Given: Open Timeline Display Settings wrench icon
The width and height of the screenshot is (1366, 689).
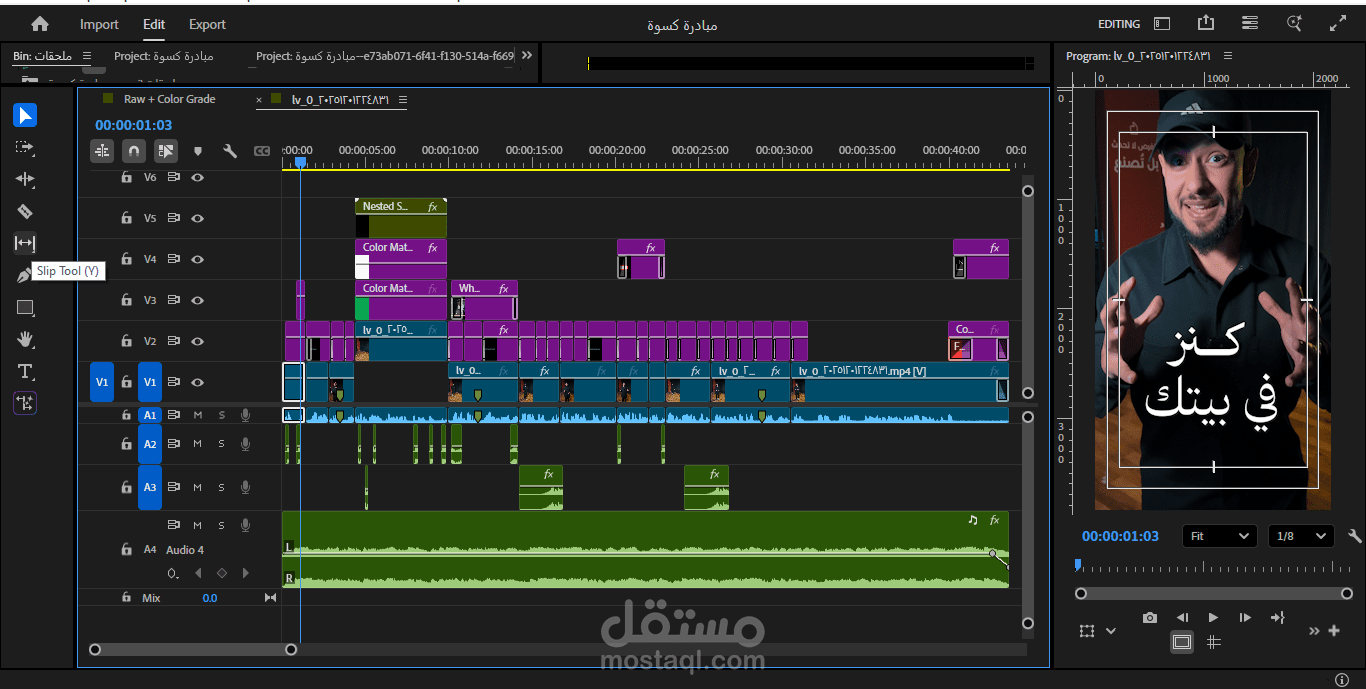Looking at the screenshot, I should pyautogui.click(x=228, y=150).
